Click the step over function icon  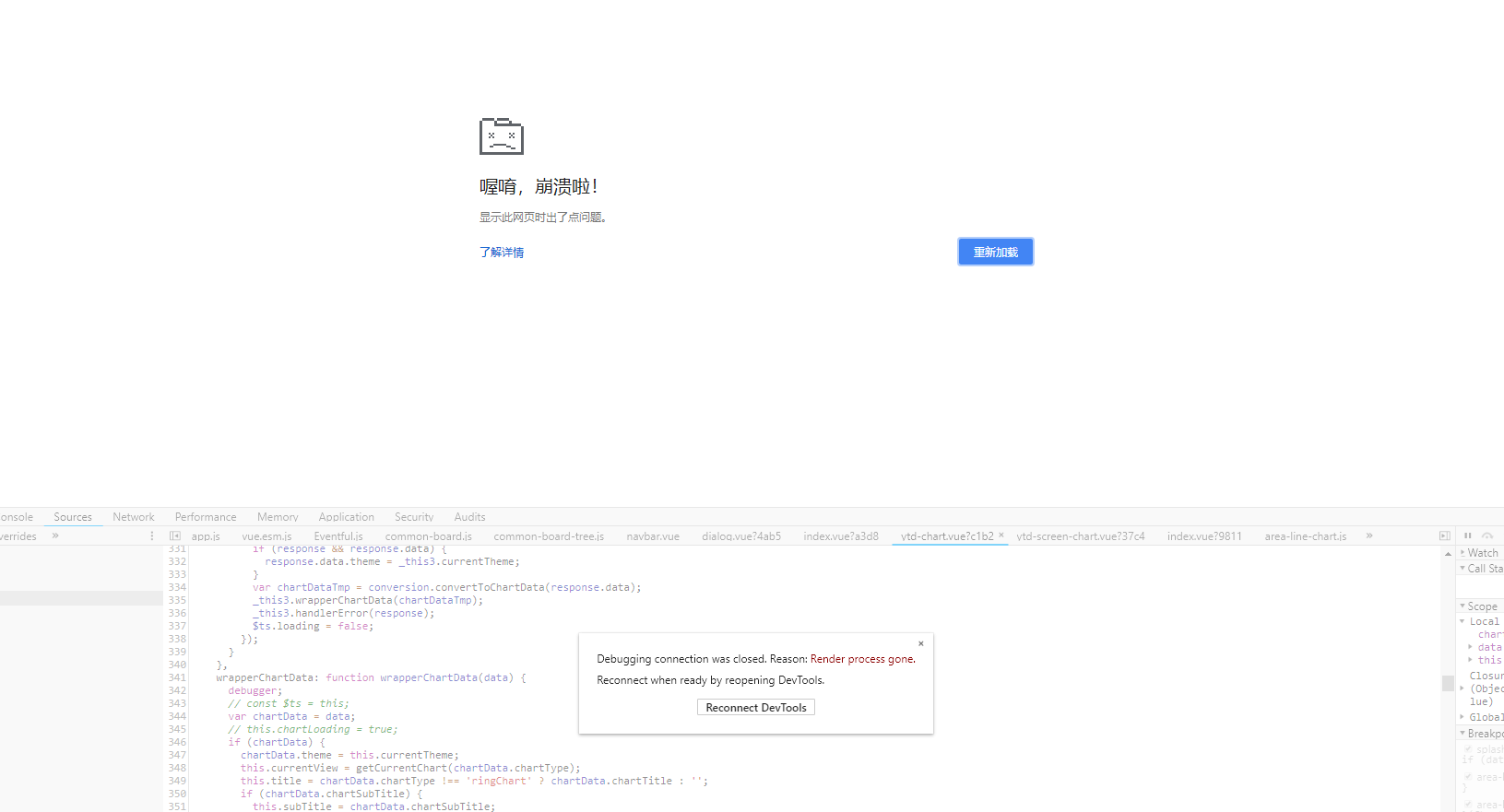[x=1487, y=535]
